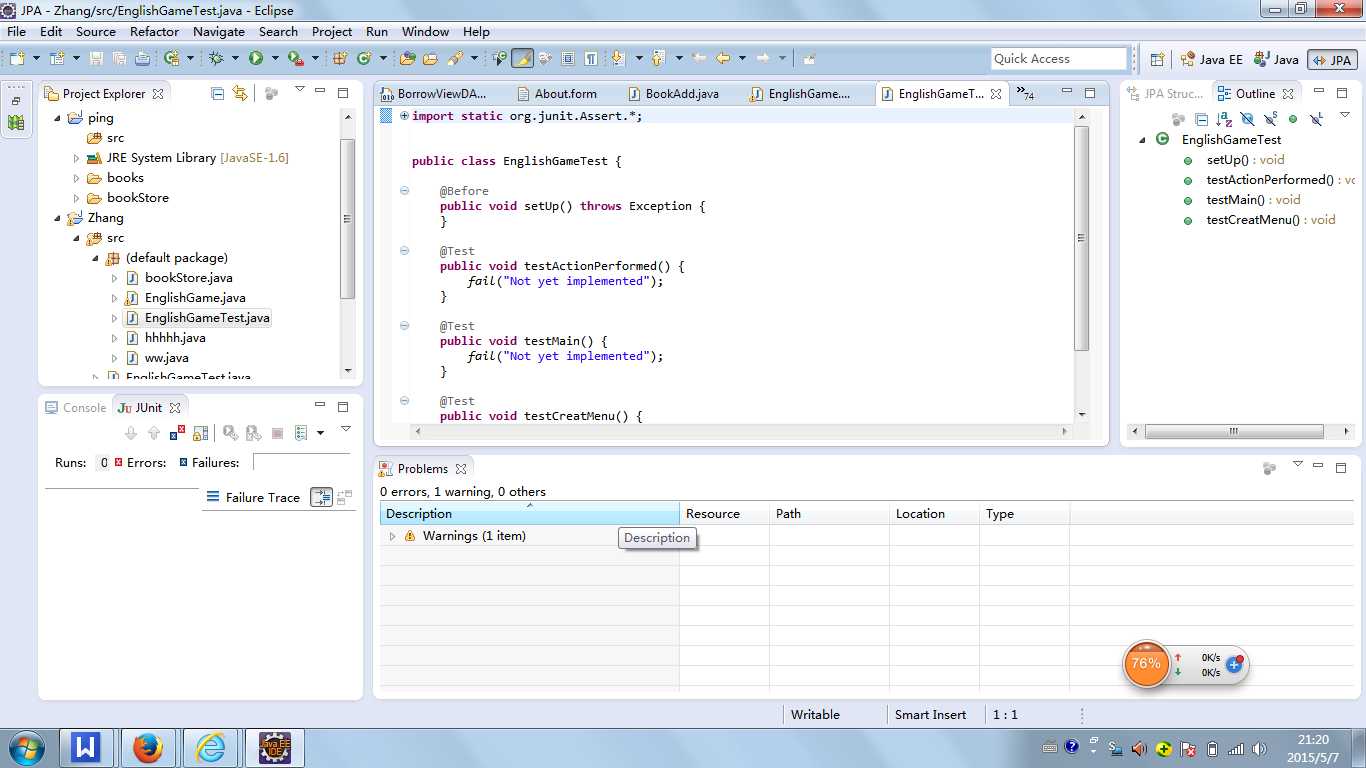The height and width of the screenshot is (768, 1366).
Task: Switch to Java EE perspective
Action: (1212, 59)
